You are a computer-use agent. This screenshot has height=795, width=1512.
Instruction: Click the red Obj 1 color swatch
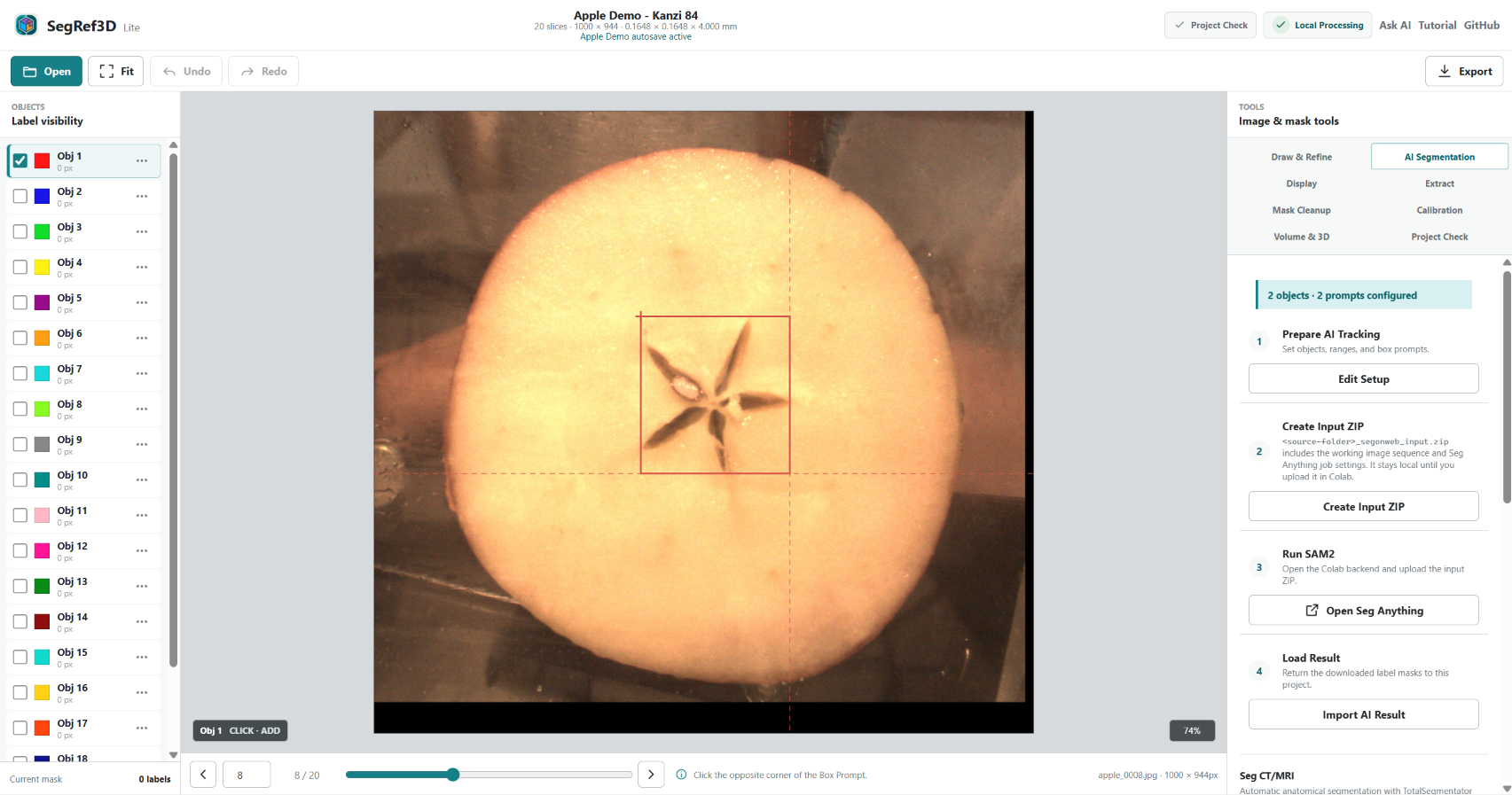pyautogui.click(x=42, y=160)
